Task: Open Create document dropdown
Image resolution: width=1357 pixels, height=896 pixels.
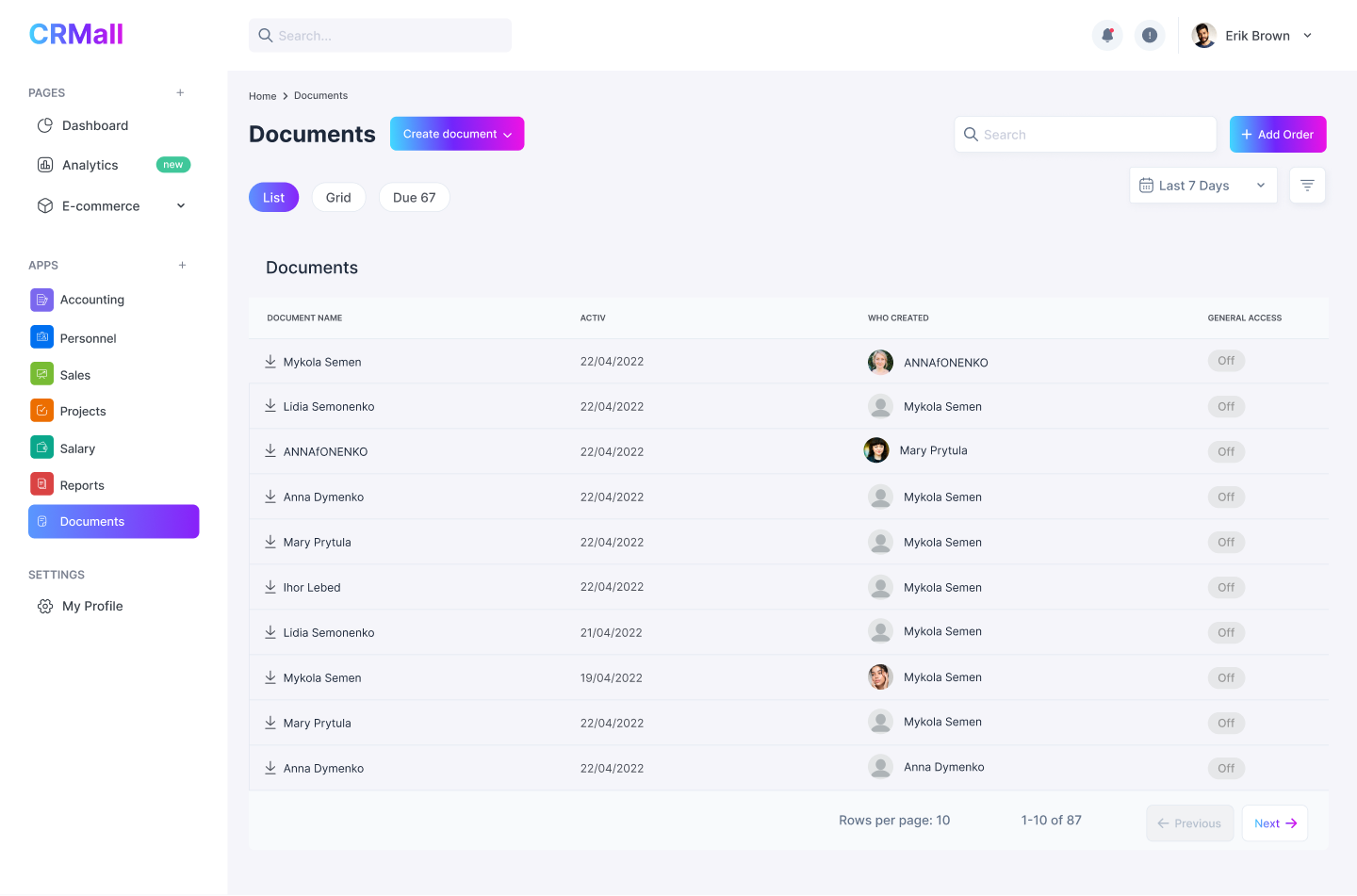Action: (457, 134)
